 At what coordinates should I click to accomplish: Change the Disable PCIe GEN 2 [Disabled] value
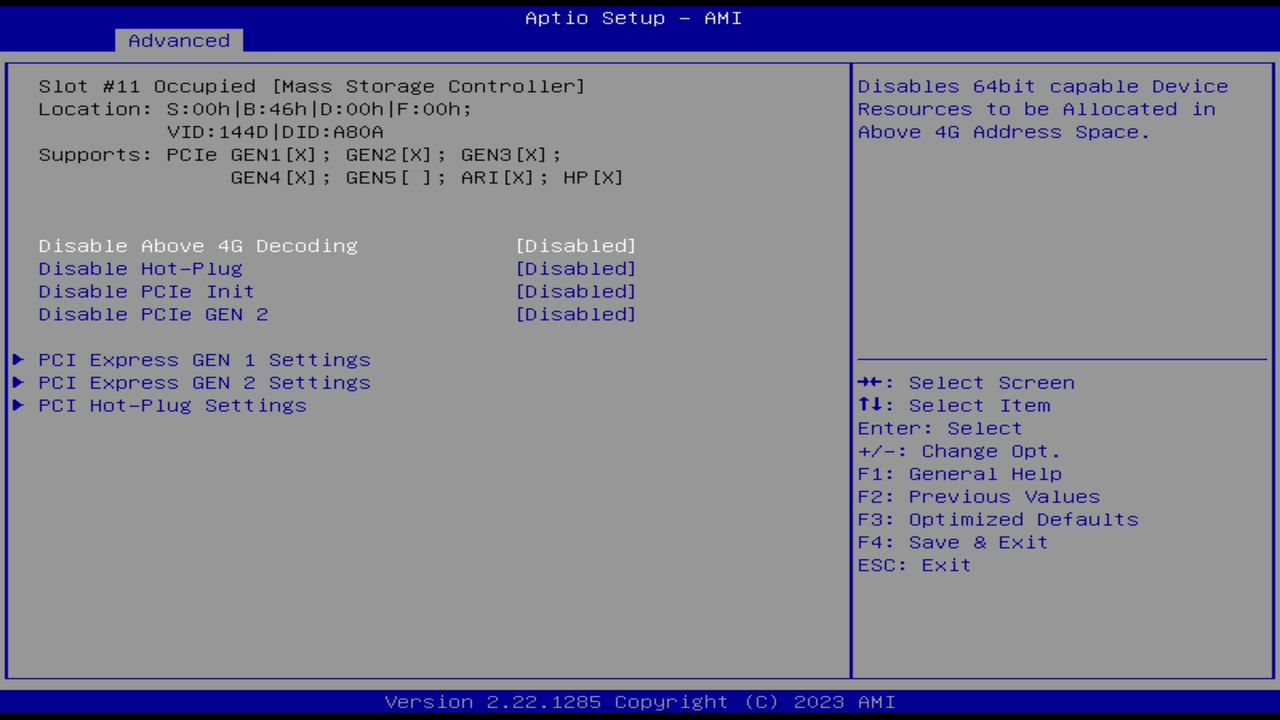point(576,315)
